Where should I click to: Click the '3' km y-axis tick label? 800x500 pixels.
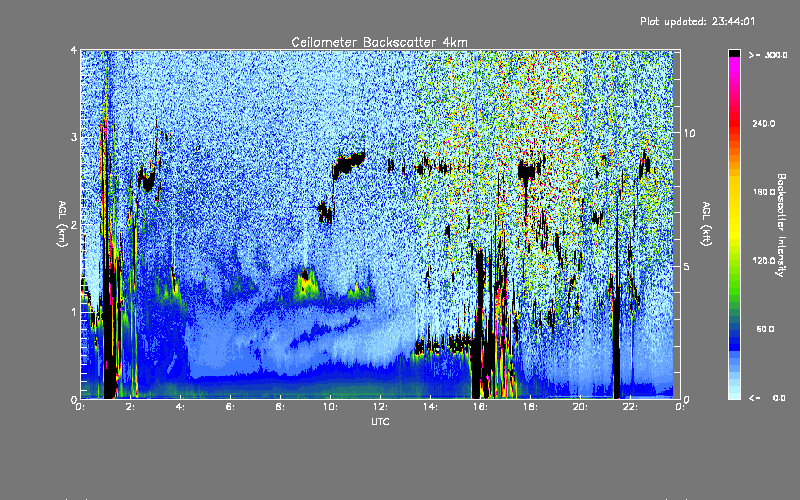[x=74, y=137]
